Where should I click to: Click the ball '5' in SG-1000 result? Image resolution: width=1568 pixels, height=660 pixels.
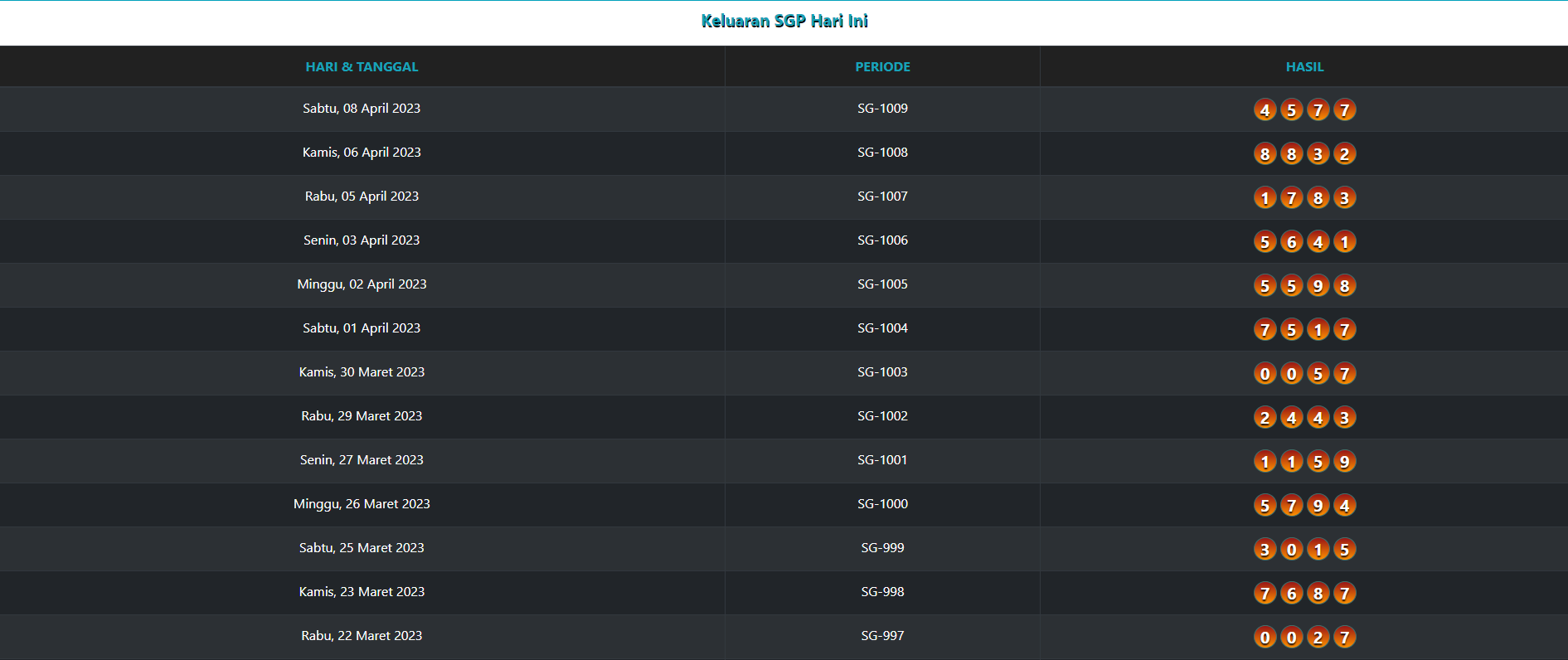tap(1265, 505)
